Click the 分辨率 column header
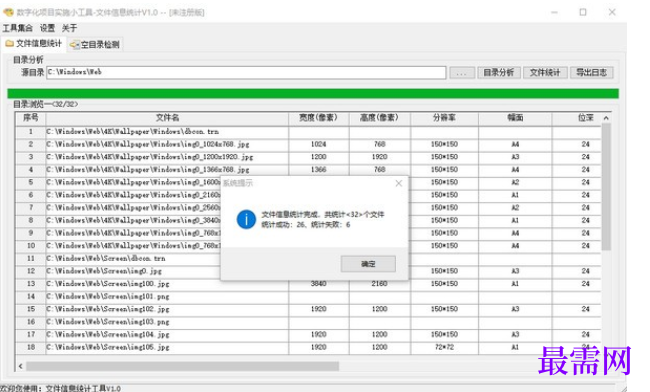 point(444,118)
